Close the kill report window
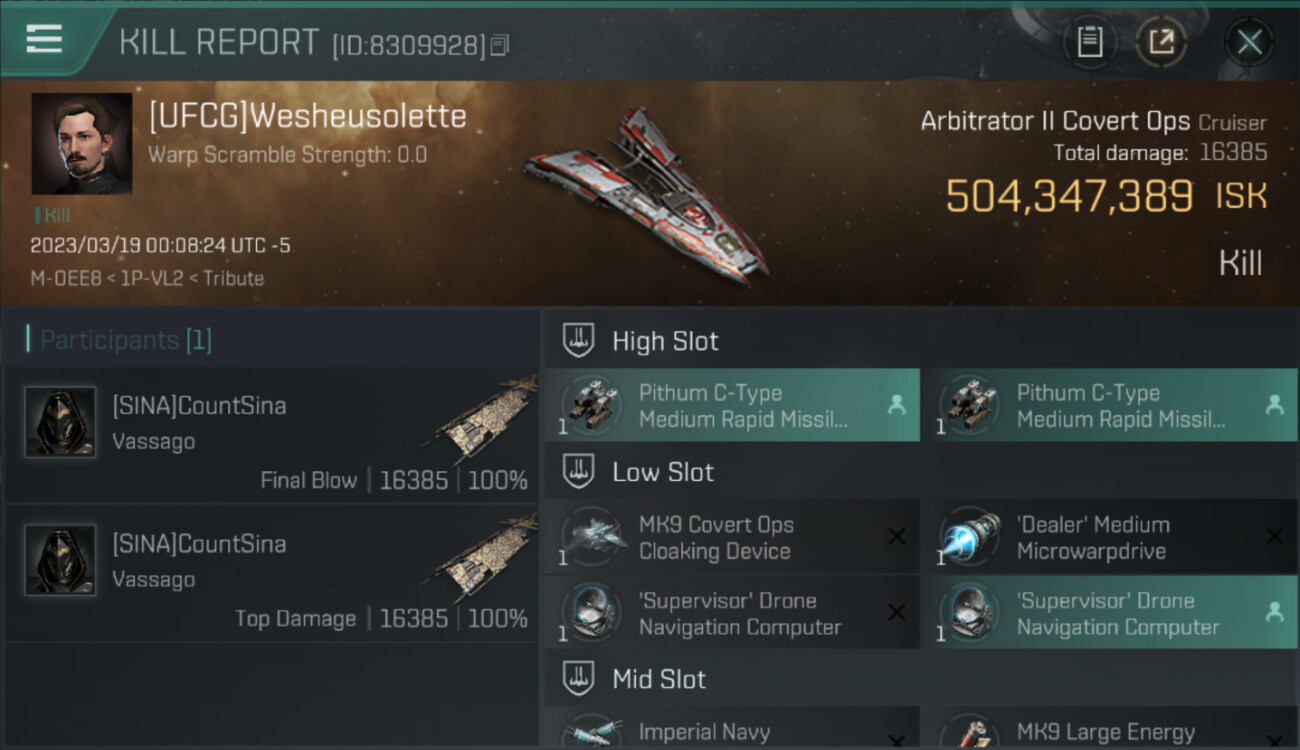Screen dimensions: 1300x750 (x=1249, y=42)
